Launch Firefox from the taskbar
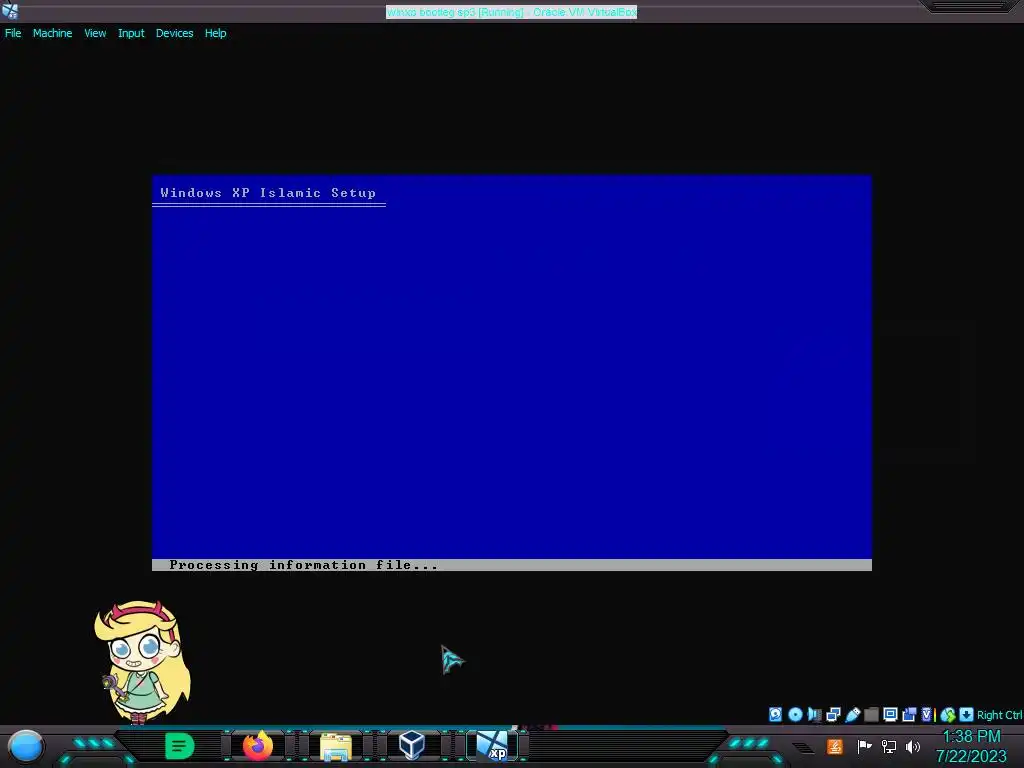This screenshot has width=1024, height=768. 258,746
